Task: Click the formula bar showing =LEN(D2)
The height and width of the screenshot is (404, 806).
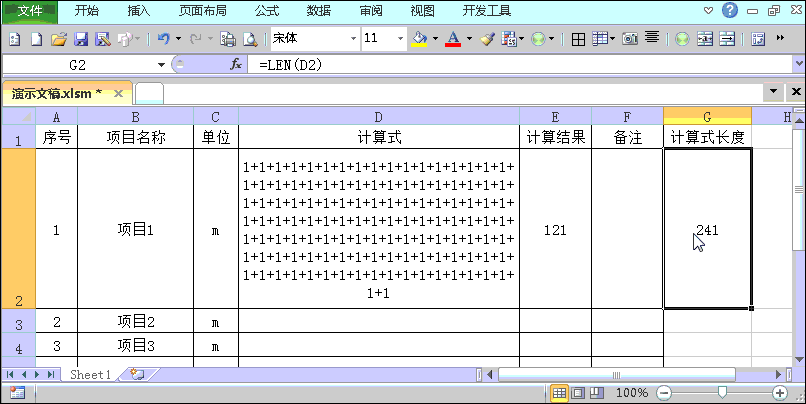Action: (521, 65)
